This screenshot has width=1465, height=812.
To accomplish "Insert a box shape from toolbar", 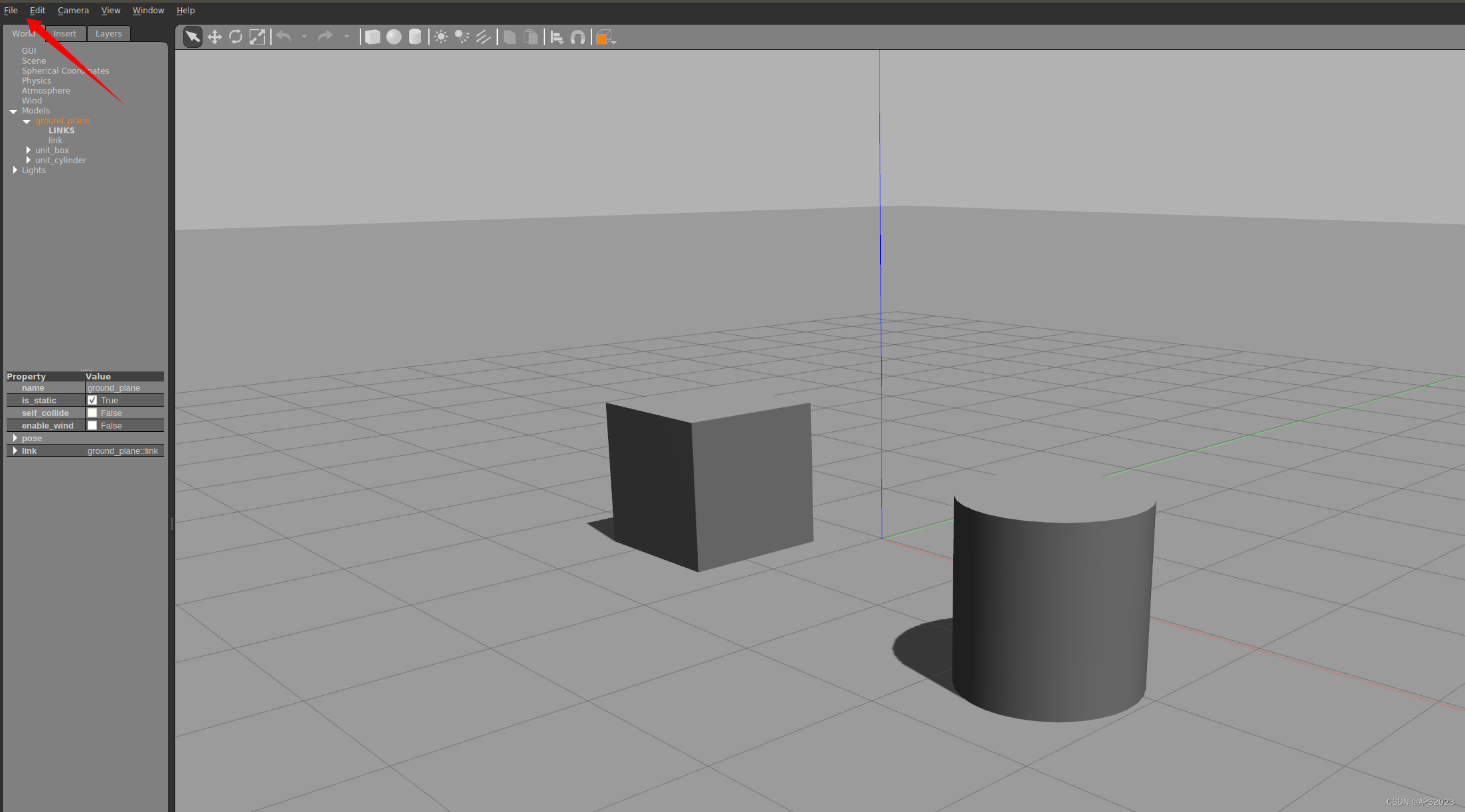I will (372, 37).
